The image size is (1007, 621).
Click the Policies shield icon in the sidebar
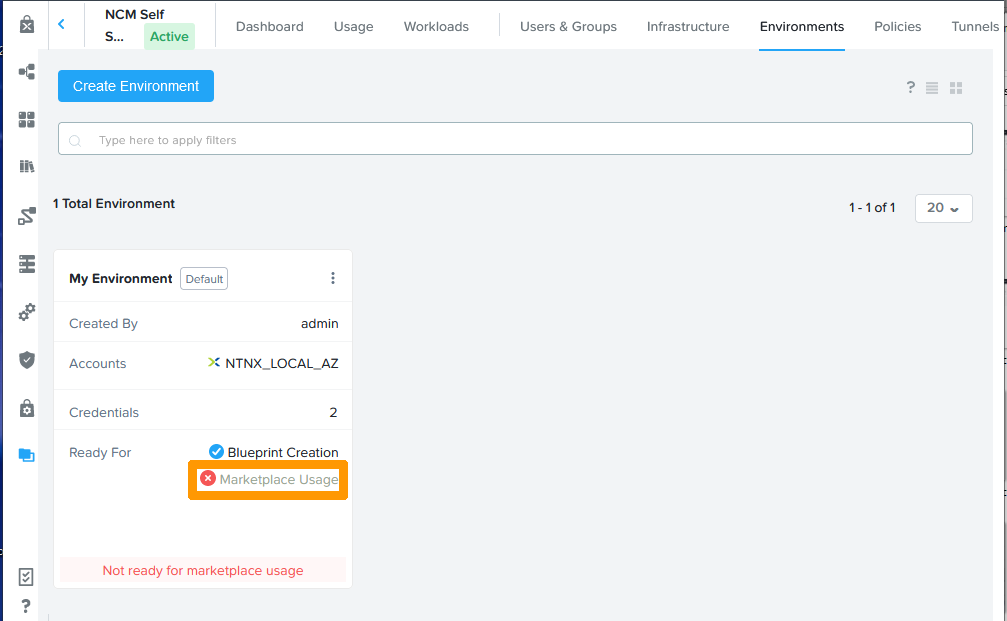pyautogui.click(x=25, y=360)
